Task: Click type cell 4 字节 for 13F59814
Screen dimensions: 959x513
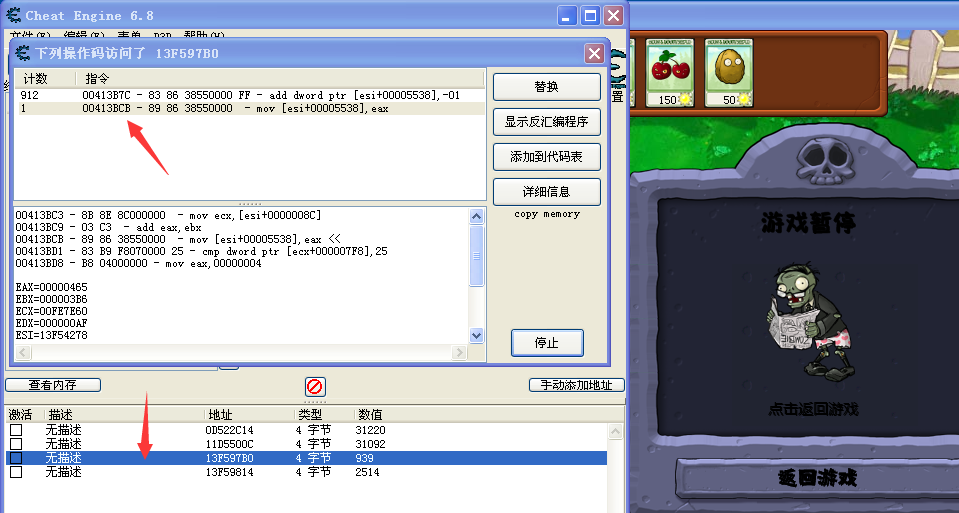Action: [x=313, y=472]
